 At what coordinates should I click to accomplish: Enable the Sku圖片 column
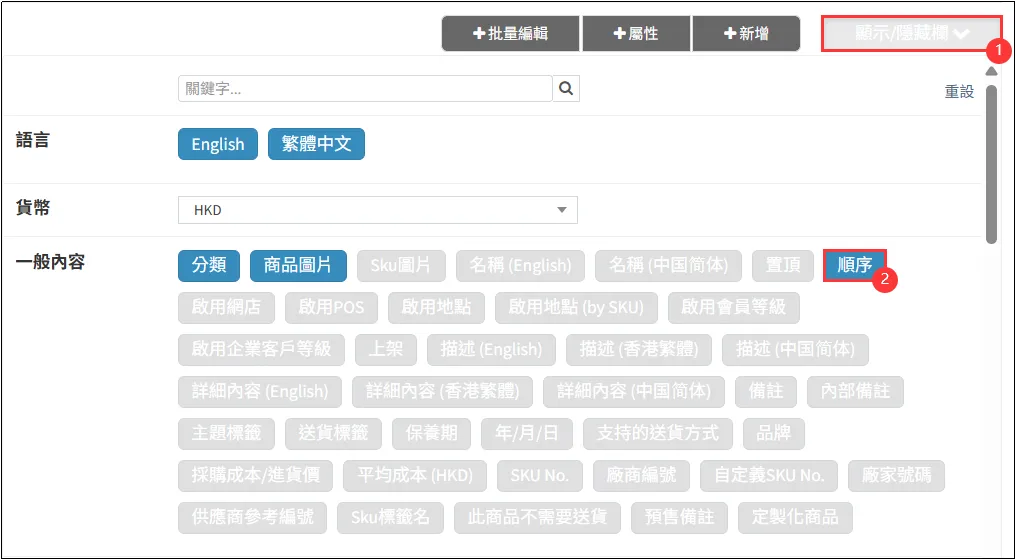(401, 265)
